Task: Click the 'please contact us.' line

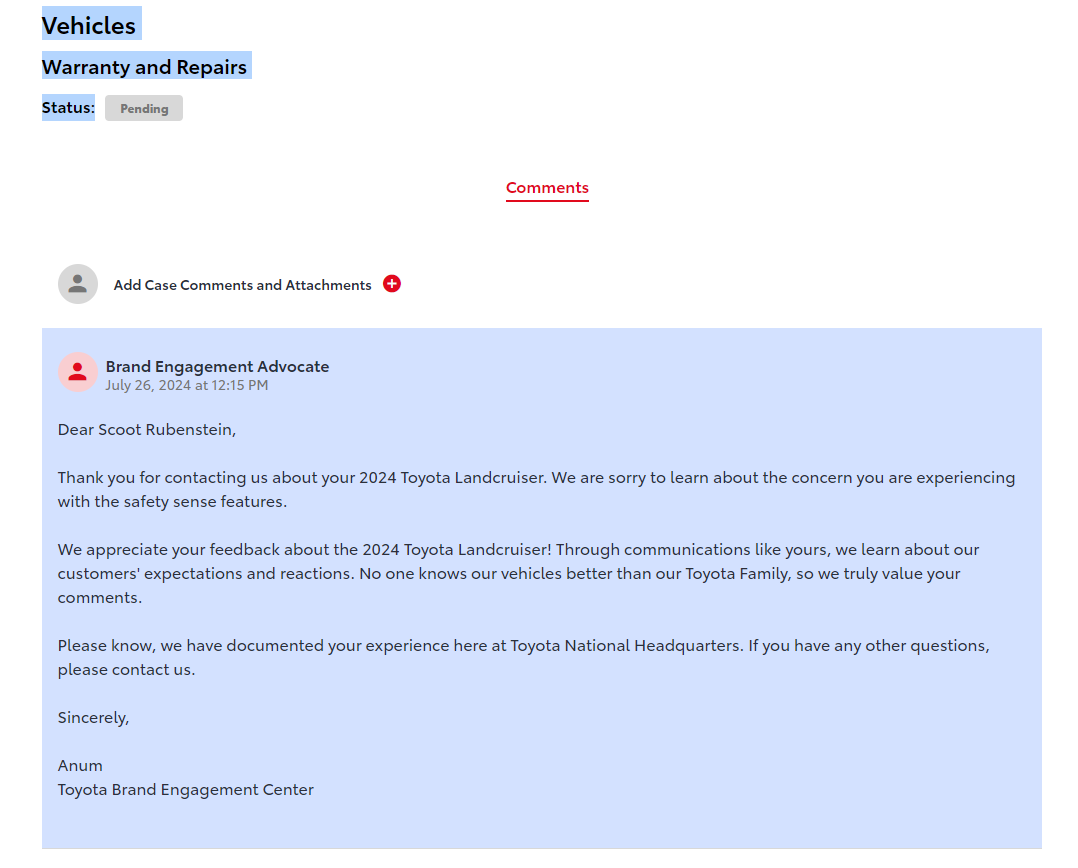Action: [x=126, y=670]
